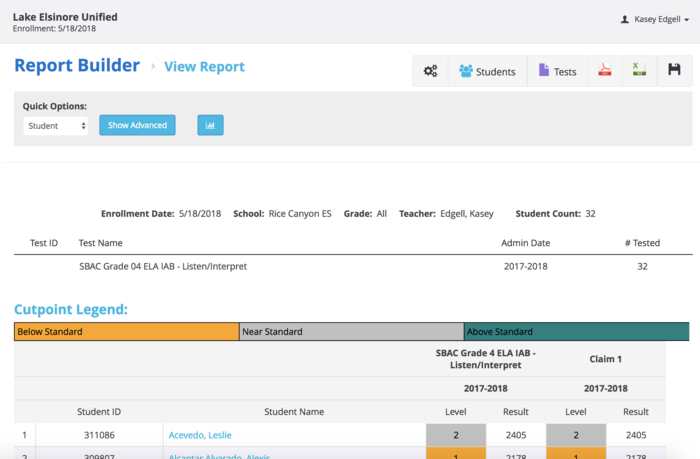Click the Above Standard teal legend swatch

576,332
